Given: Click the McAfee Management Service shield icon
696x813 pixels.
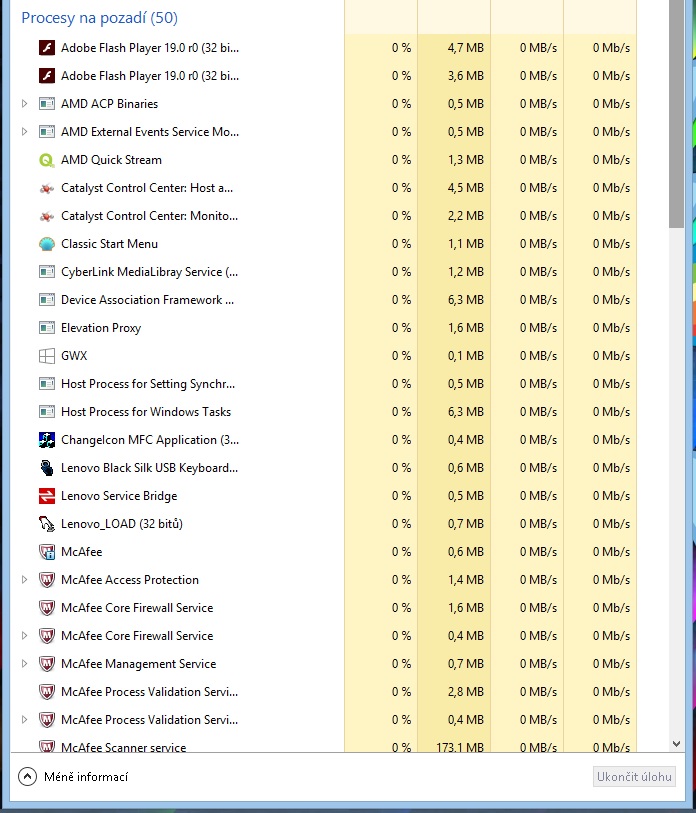Looking at the screenshot, I should [x=47, y=664].
